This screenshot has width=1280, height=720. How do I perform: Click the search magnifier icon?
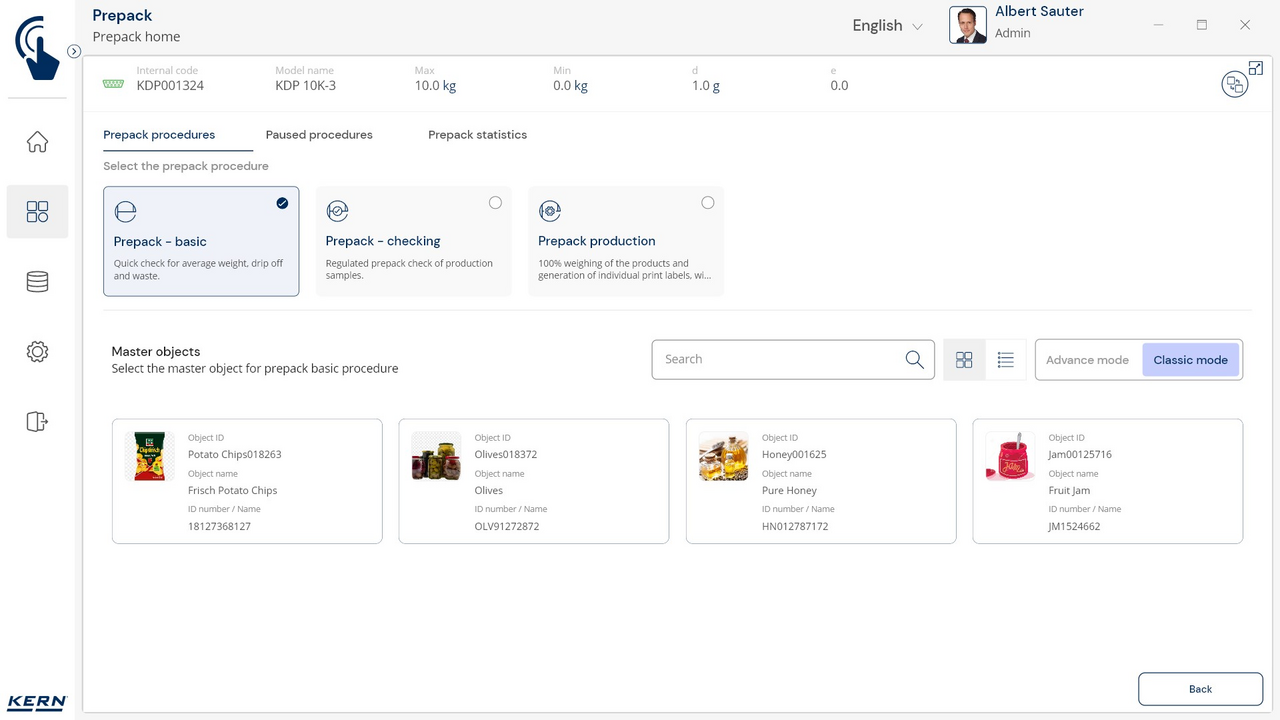[x=914, y=360]
